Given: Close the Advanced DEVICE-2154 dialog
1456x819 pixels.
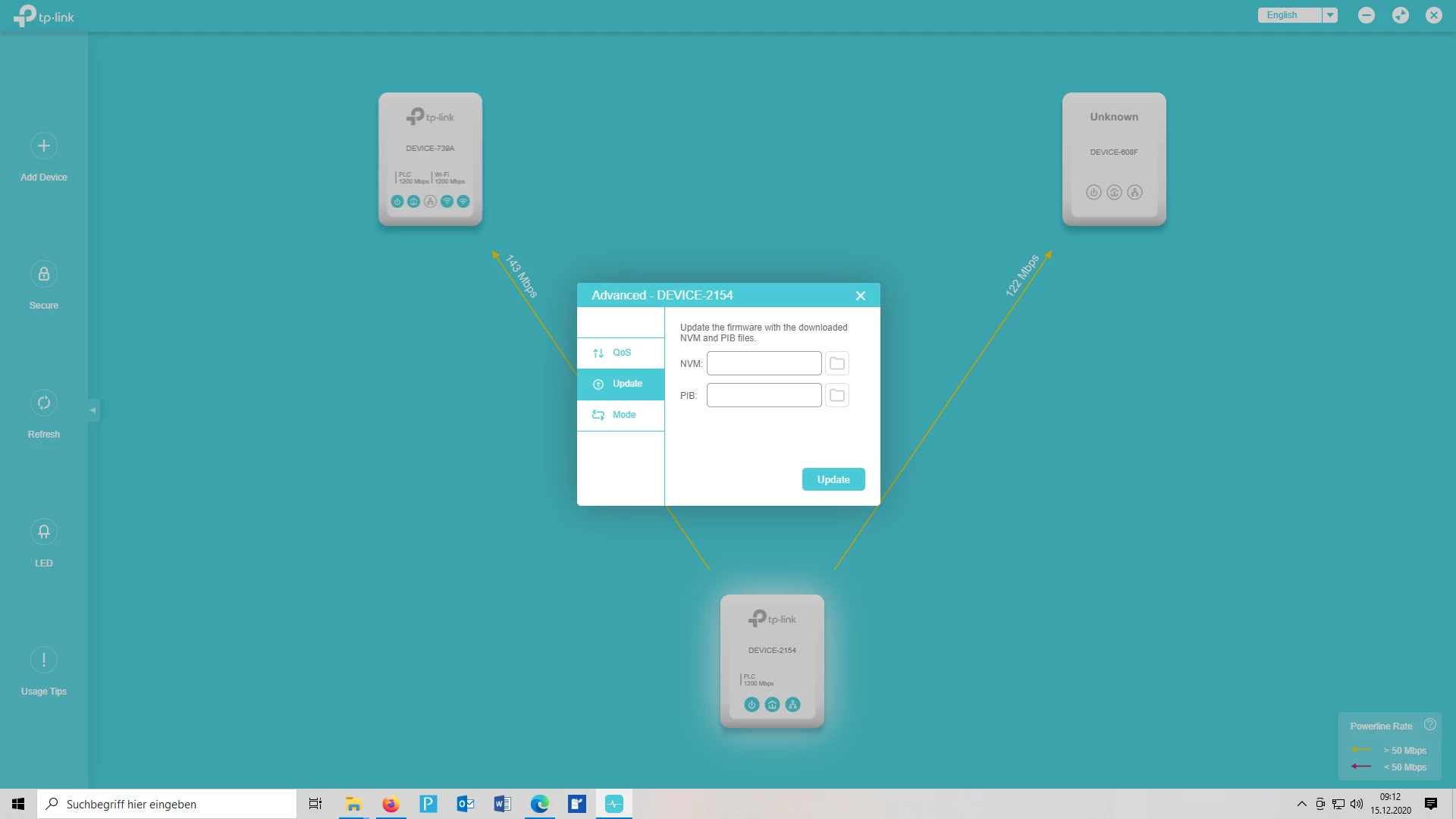Looking at the screenshot, I should coord(860,296).
